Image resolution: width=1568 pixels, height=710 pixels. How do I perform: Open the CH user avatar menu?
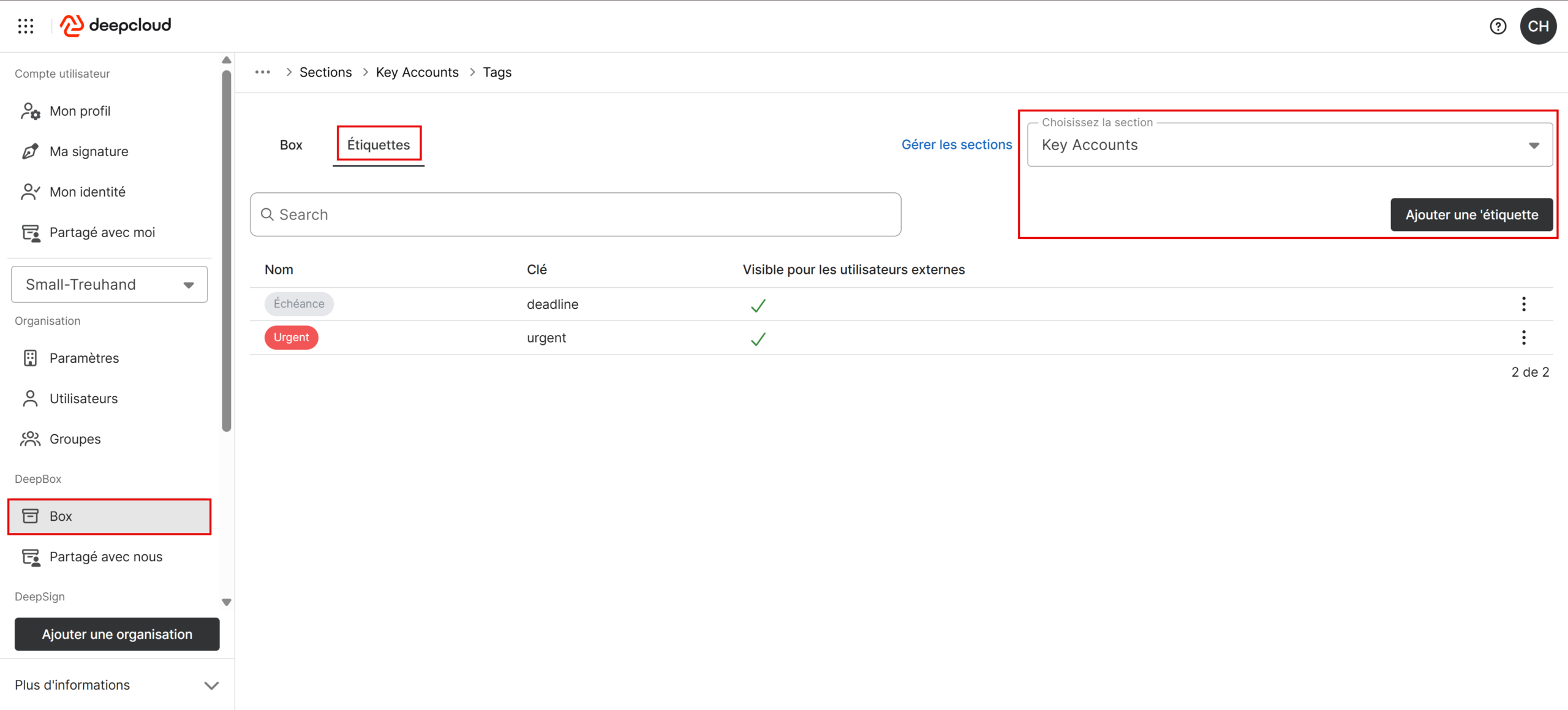coord(1538,26)
